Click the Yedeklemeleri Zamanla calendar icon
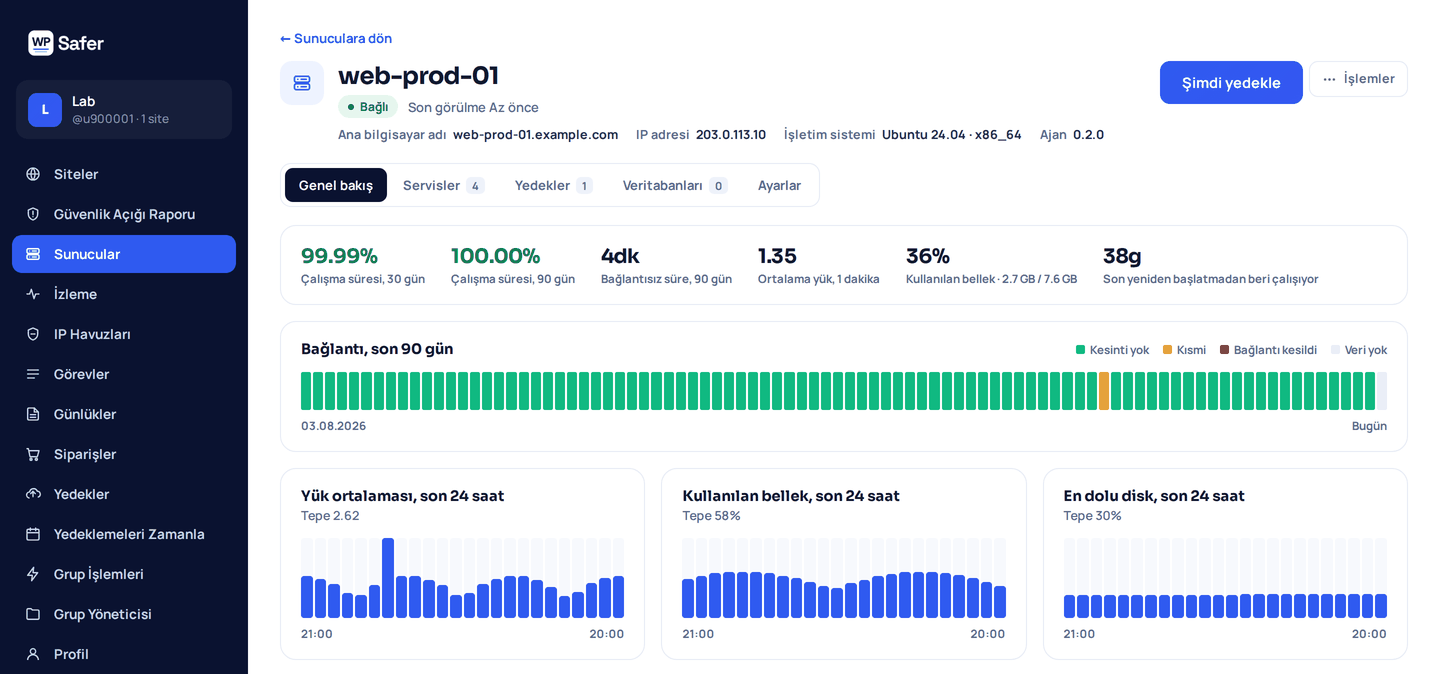This screenshot has height=674, width=1440. click(x=33, y=534)
